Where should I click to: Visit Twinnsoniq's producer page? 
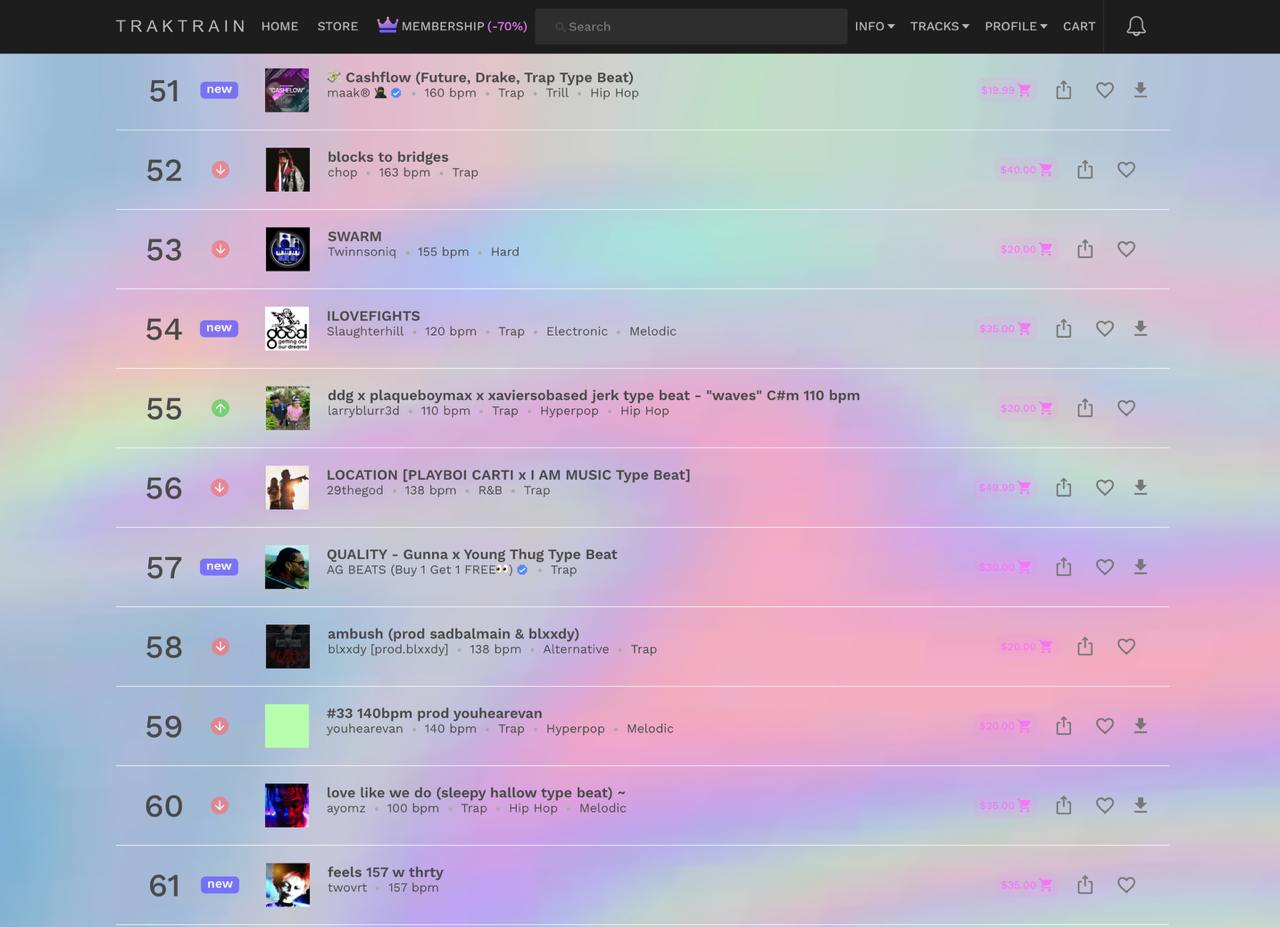point(362,252)
